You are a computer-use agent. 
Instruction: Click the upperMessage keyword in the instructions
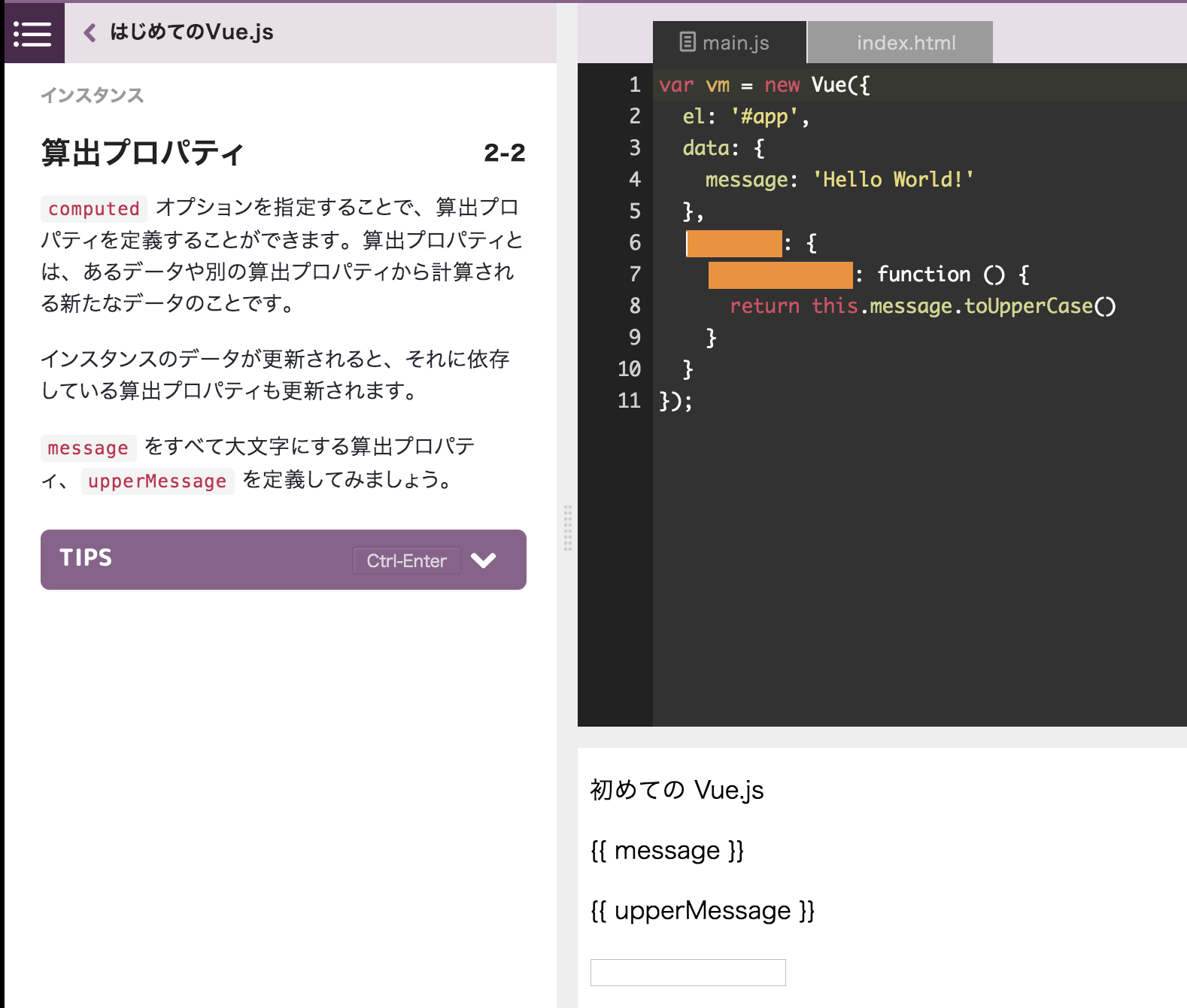[x=157, y=481]
